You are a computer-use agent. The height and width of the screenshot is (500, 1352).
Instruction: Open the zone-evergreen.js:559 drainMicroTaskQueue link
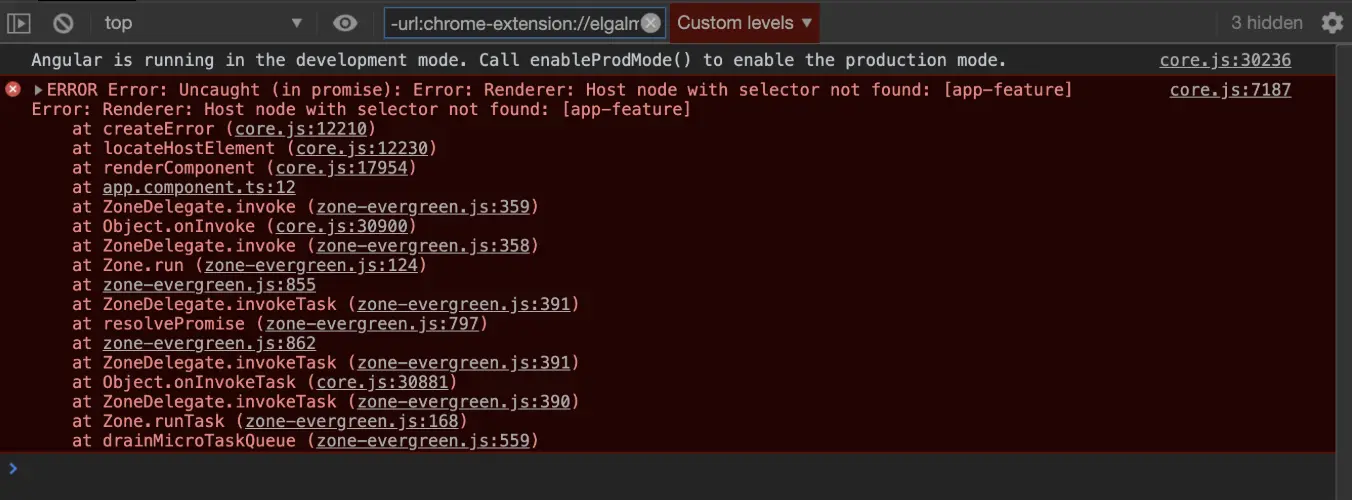tap(423, 441)
